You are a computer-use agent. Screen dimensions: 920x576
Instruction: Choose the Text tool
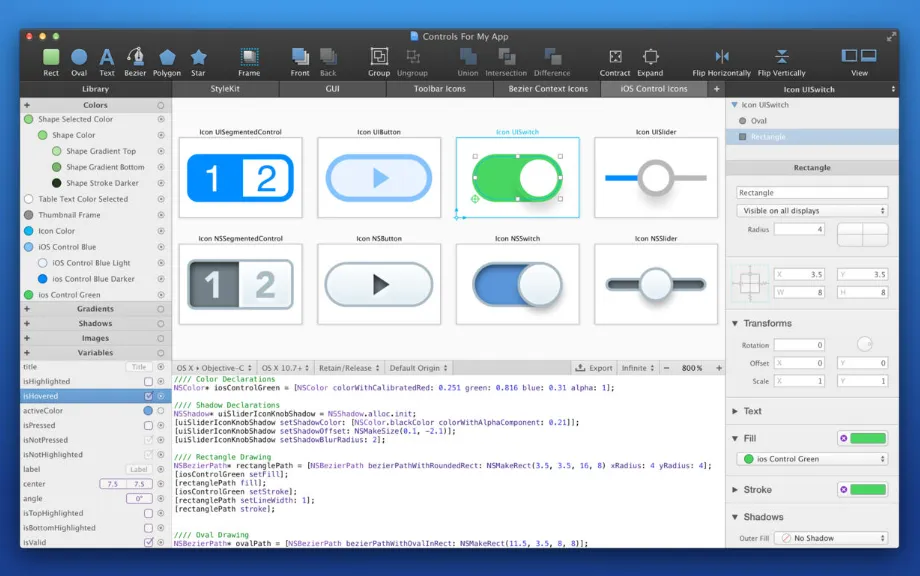tap(107, 62)
